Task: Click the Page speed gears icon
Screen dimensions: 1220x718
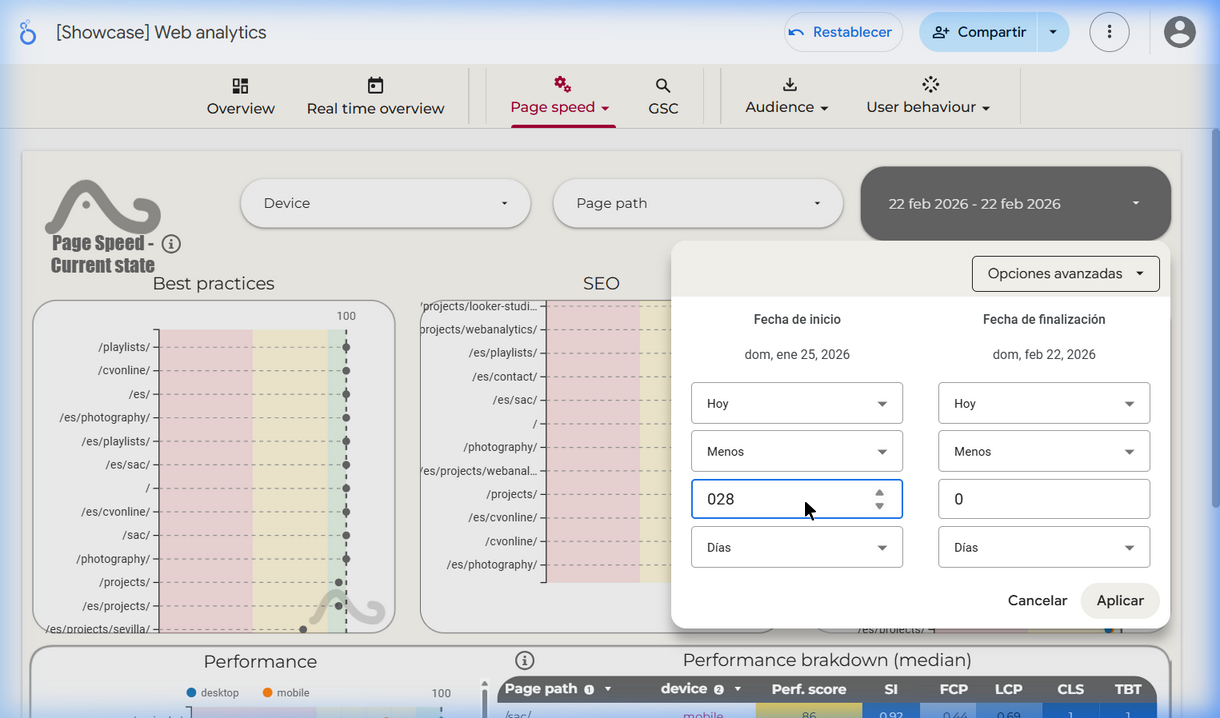Action: tap(562, 84)
